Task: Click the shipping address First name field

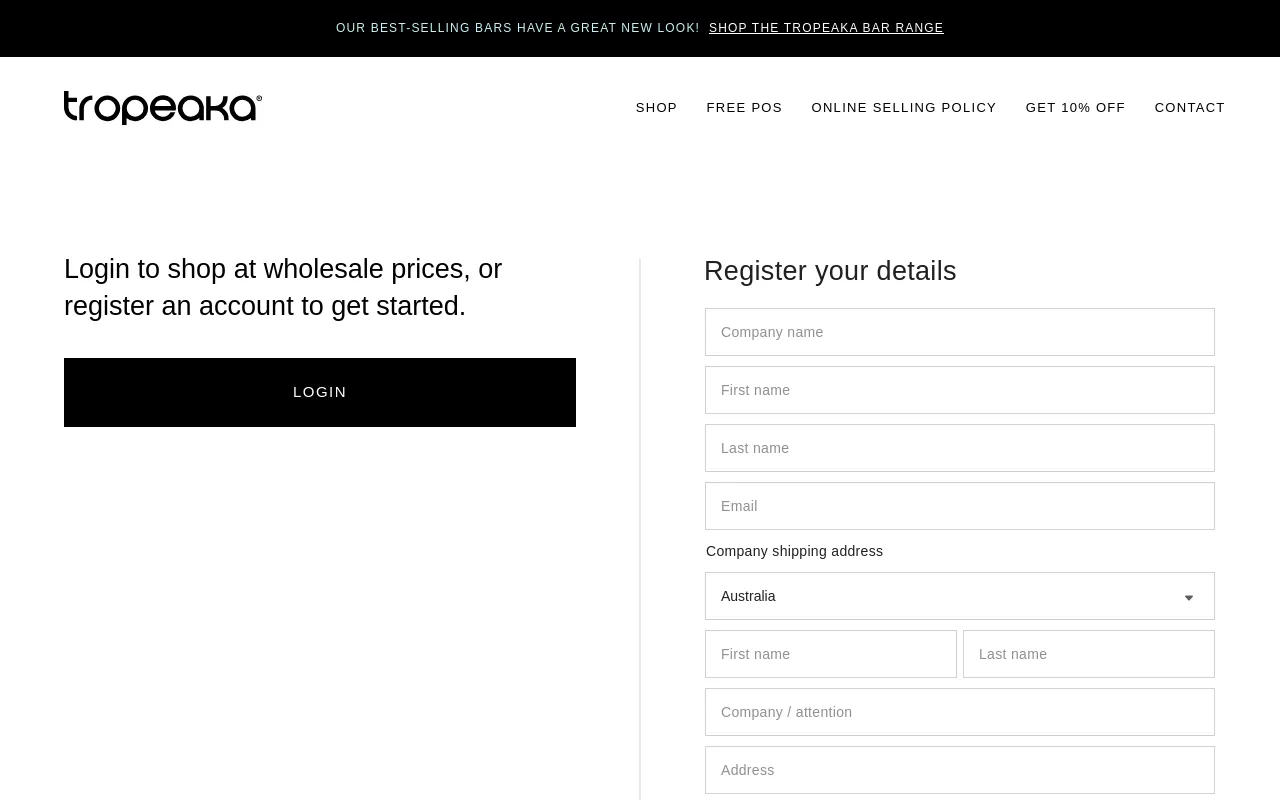Action: click(x=831, y=654)
